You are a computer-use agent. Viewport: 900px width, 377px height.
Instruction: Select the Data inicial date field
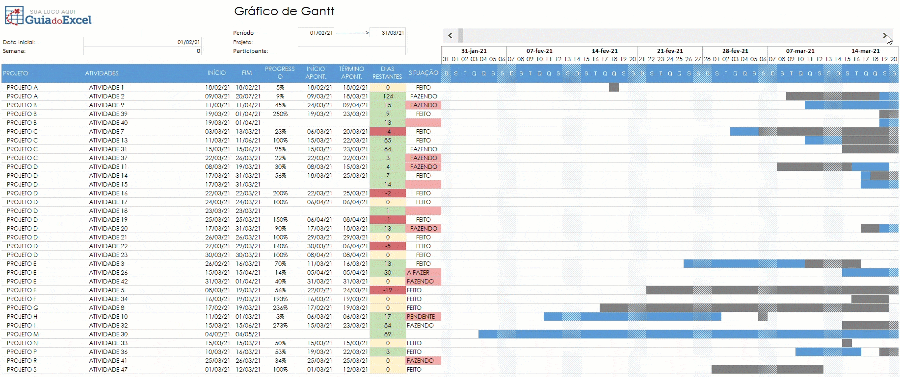pyautogui.click(x=142, y=41)
